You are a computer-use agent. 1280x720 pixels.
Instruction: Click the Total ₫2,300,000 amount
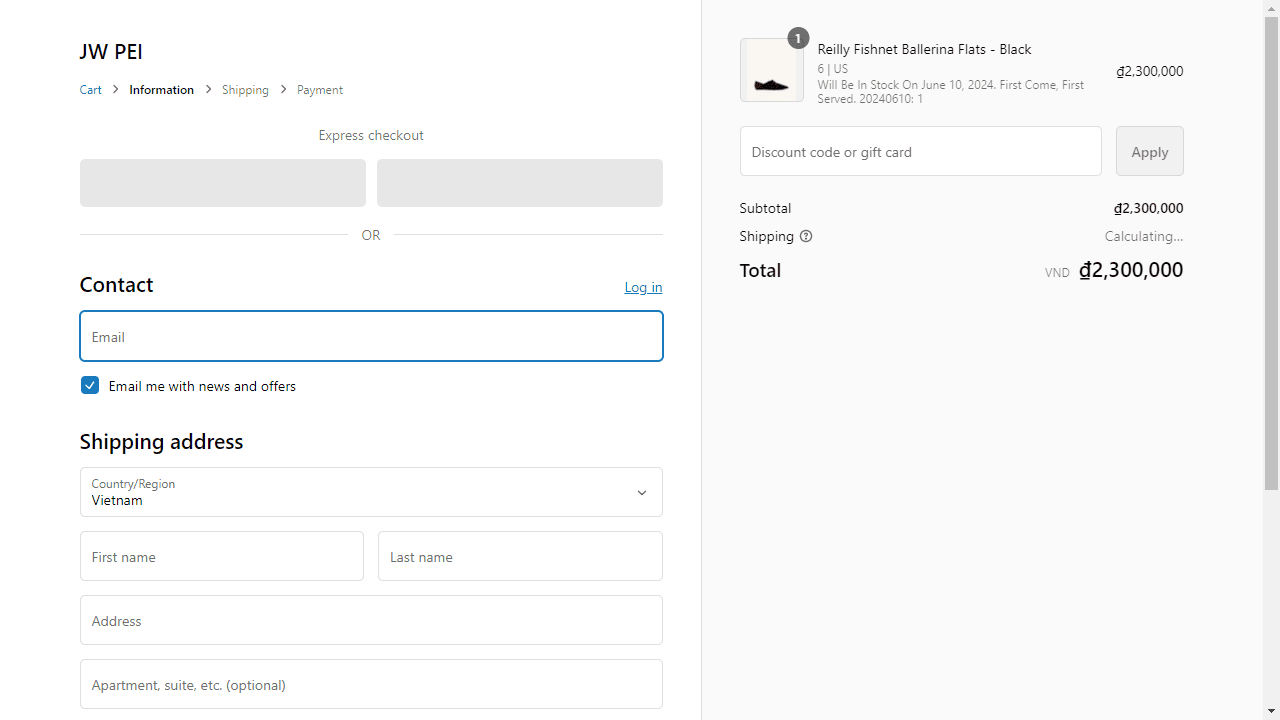pos(1131,270)
